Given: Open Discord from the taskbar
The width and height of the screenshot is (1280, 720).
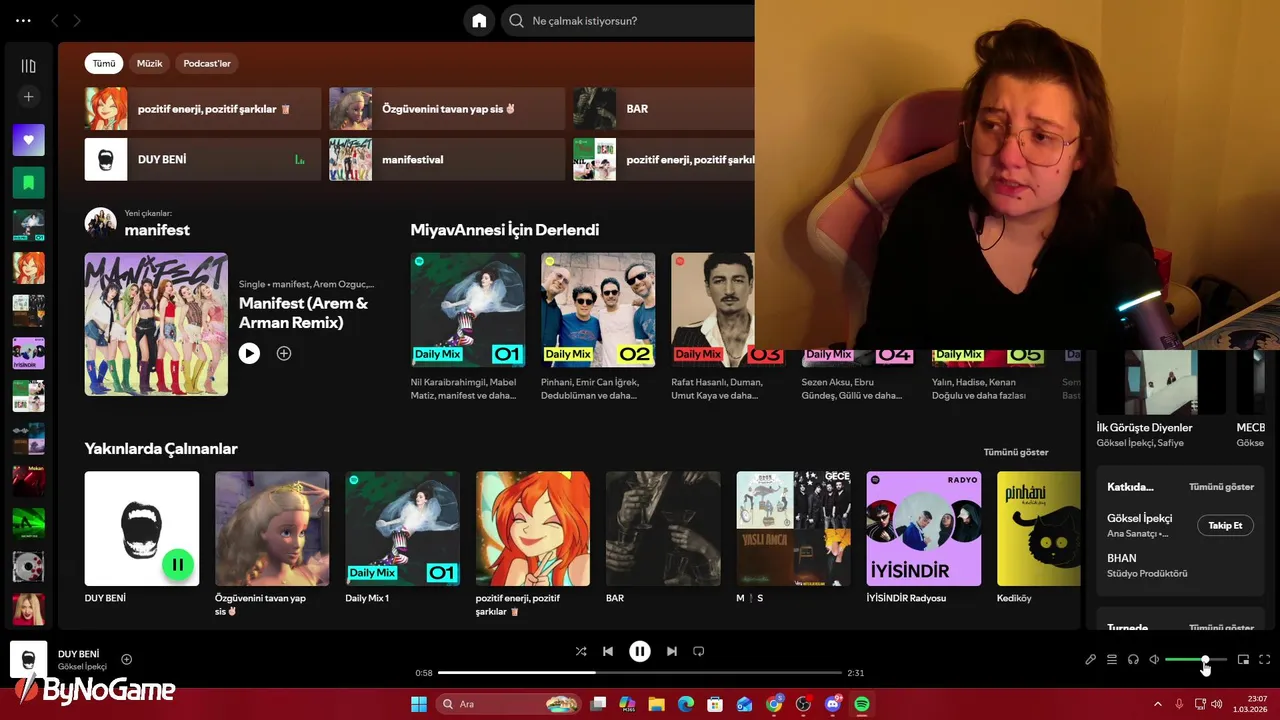Looking at the screenshot, I should click(x=833, y=704).
